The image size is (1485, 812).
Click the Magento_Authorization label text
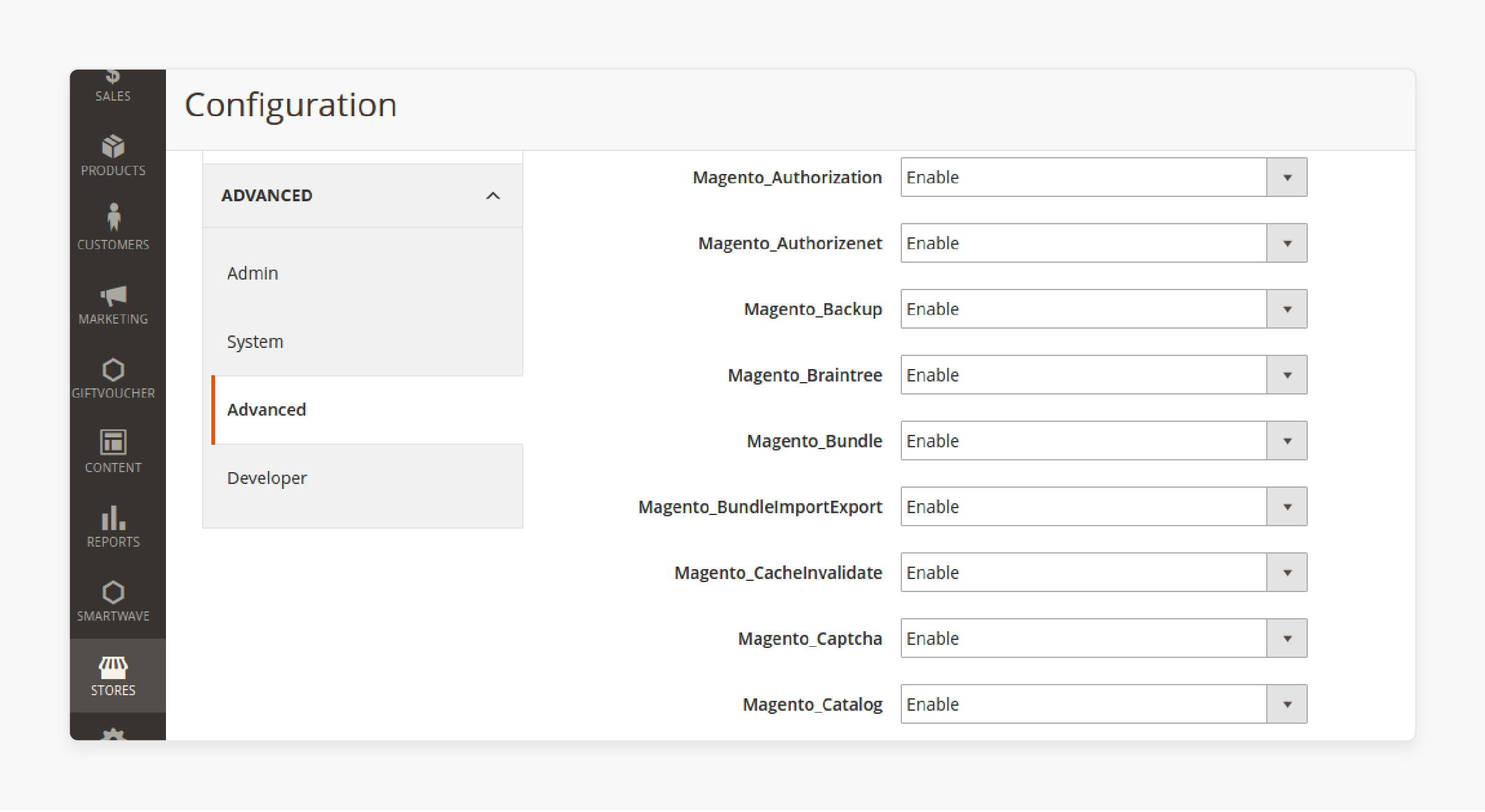(787, 178)
